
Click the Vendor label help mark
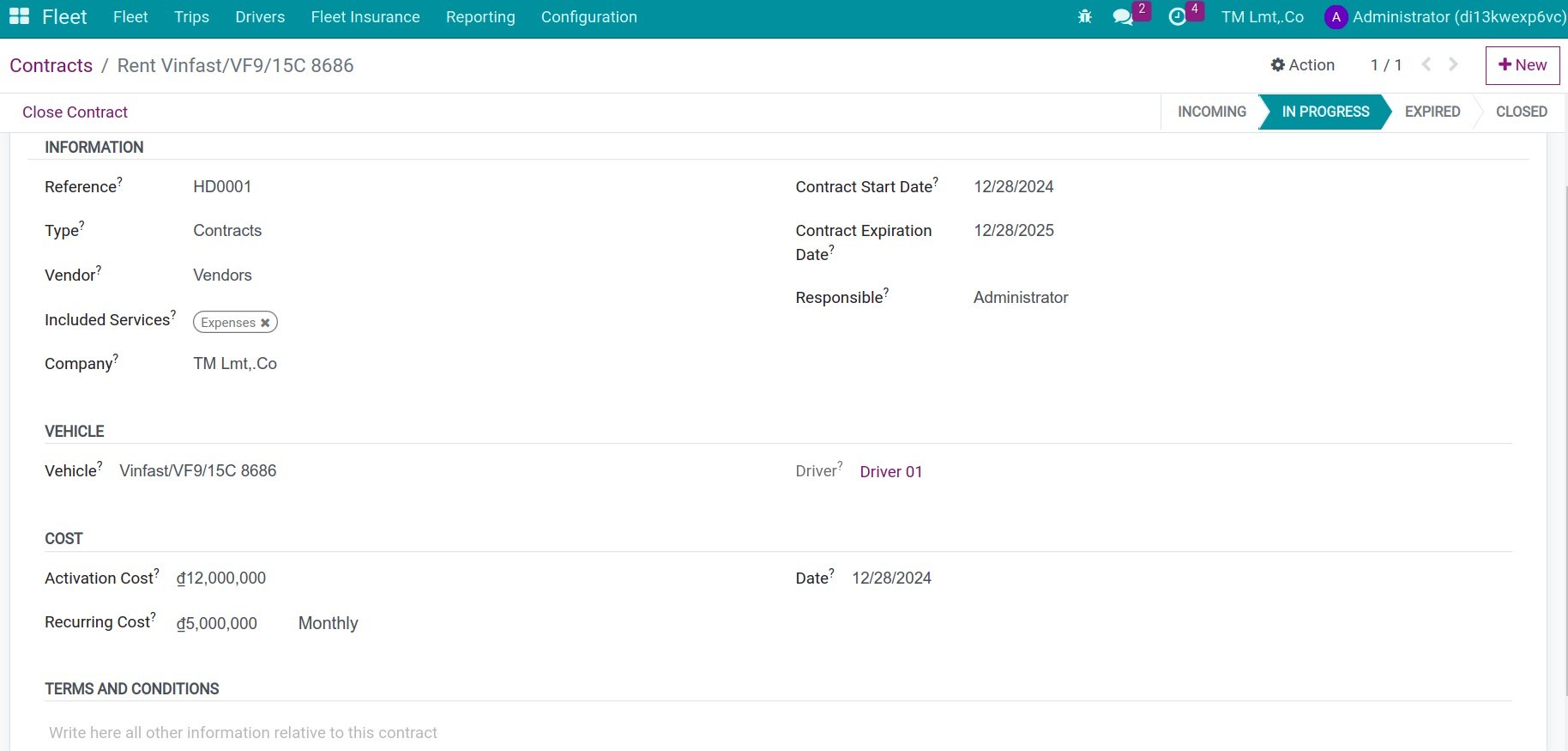[99, 270]
